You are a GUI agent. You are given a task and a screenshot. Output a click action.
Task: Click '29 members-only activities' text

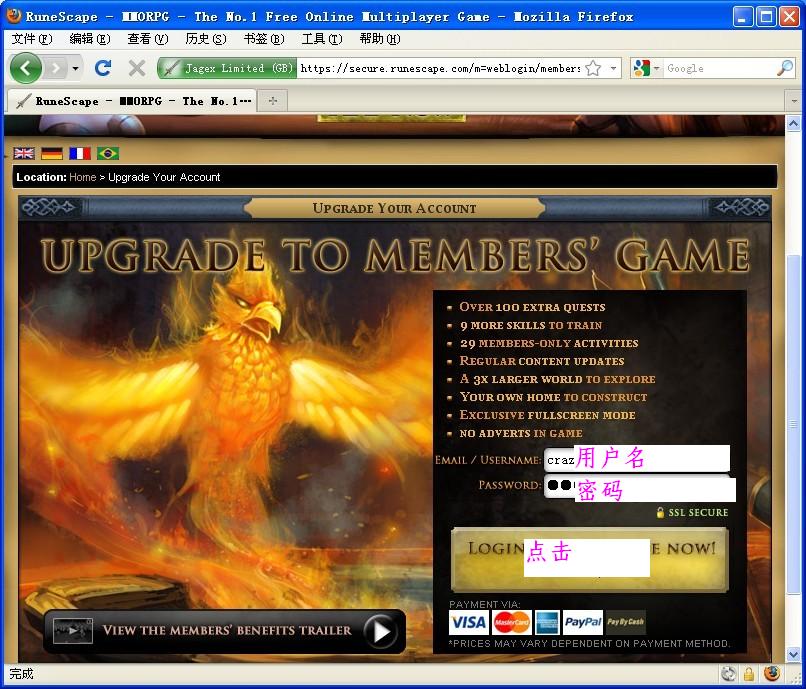[549, 343]
